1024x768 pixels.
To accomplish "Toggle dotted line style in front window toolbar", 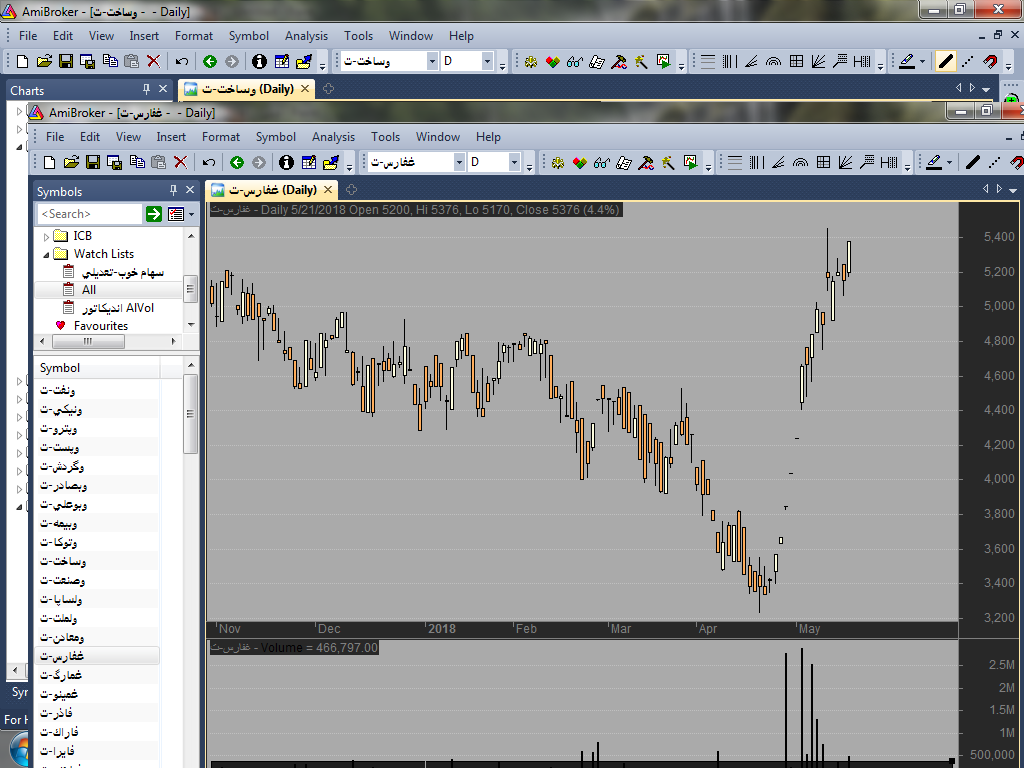I will point(995,163).
